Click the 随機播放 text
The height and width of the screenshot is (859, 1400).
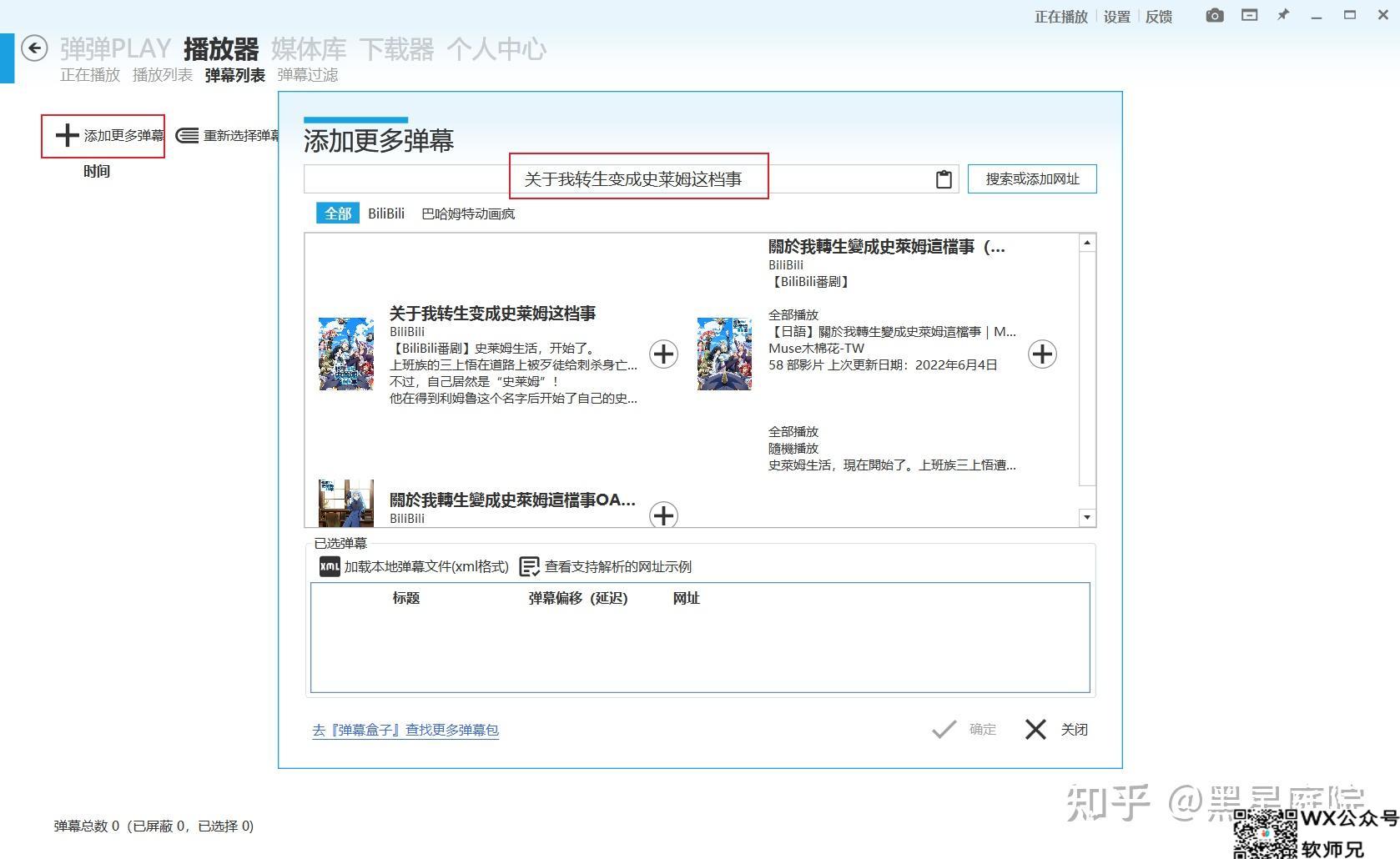tap(793, 448)
